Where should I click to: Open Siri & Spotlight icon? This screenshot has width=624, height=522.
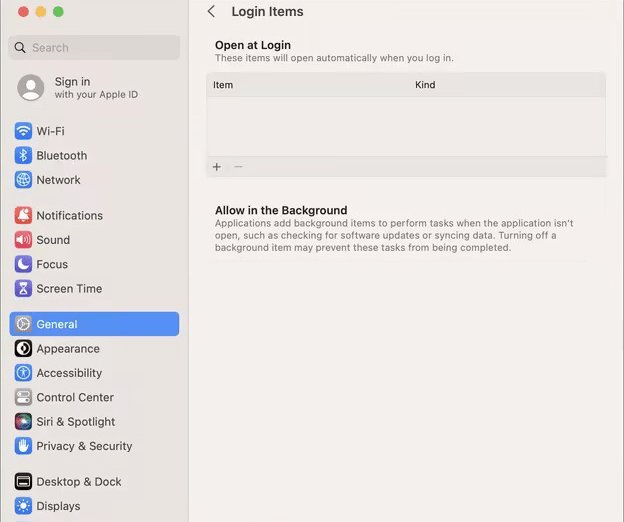pos(23,422)
